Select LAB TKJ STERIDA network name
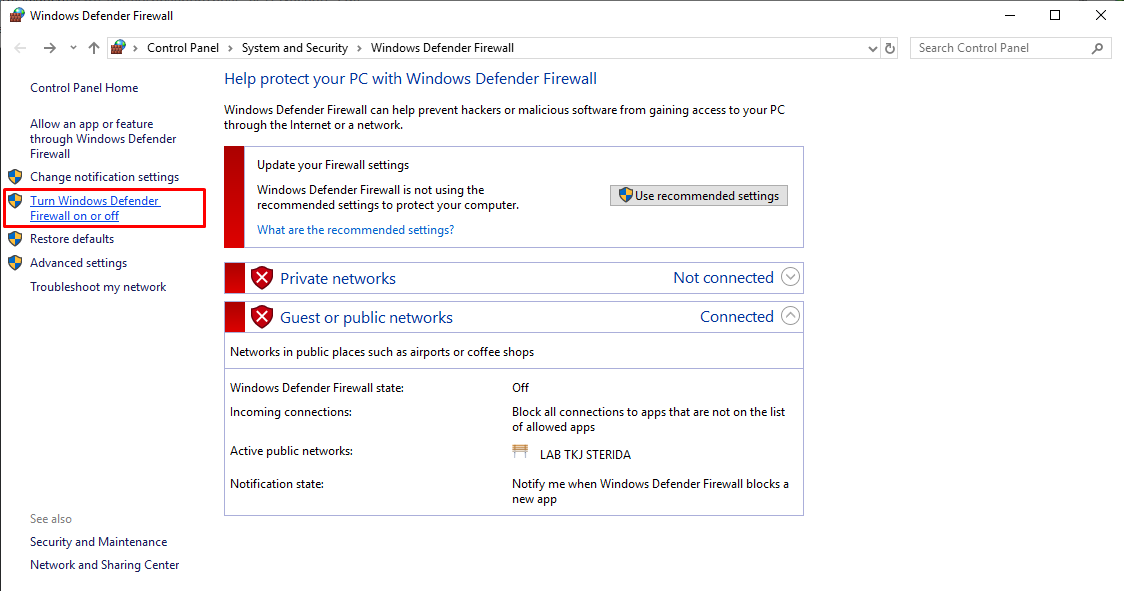 tap(585, 455)
